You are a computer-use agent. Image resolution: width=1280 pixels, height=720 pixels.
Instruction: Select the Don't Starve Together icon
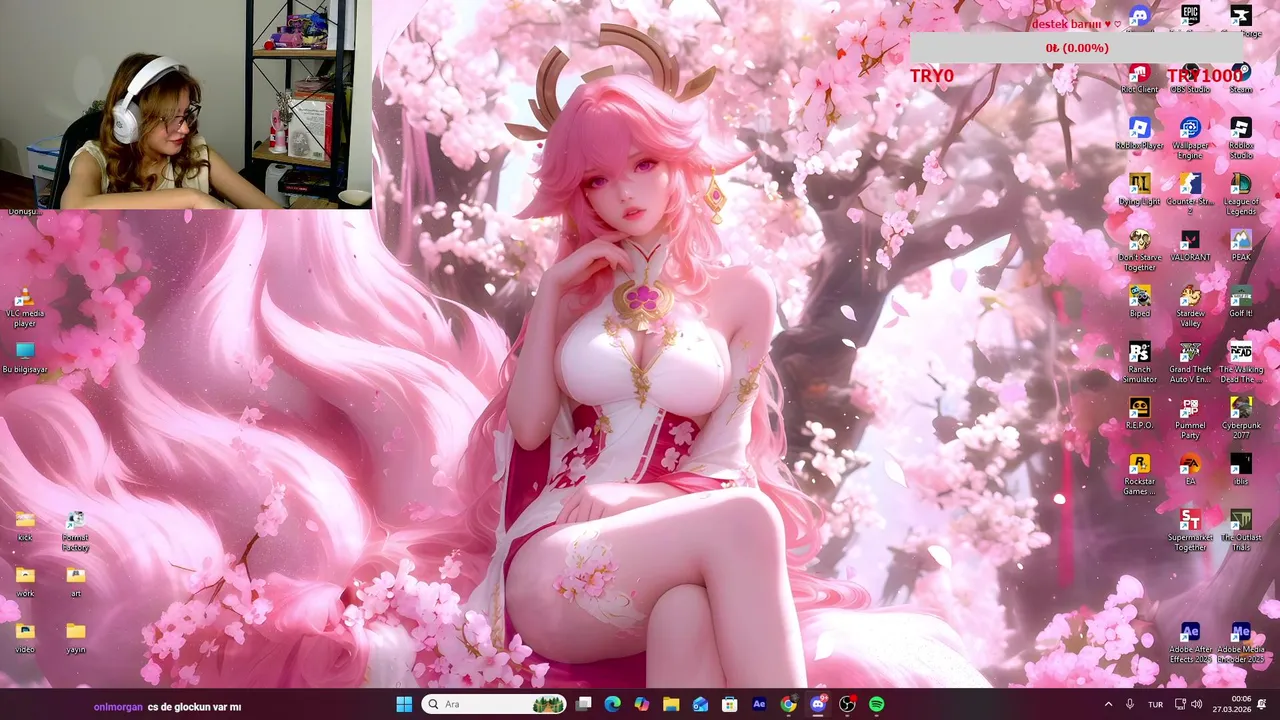click(x=1139, y=250)
